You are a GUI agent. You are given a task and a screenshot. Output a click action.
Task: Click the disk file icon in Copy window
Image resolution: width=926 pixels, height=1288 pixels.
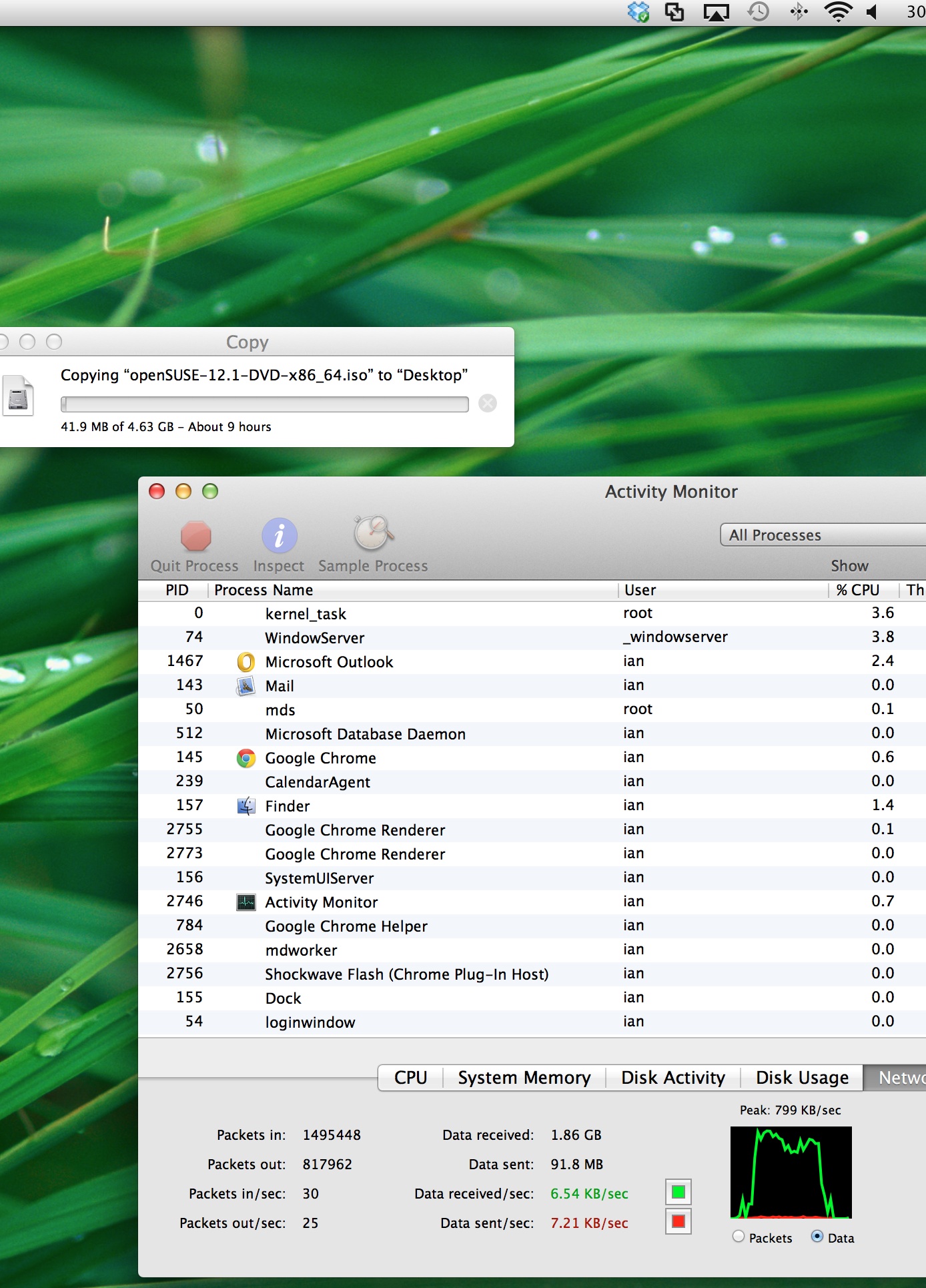tap(18, 395)
